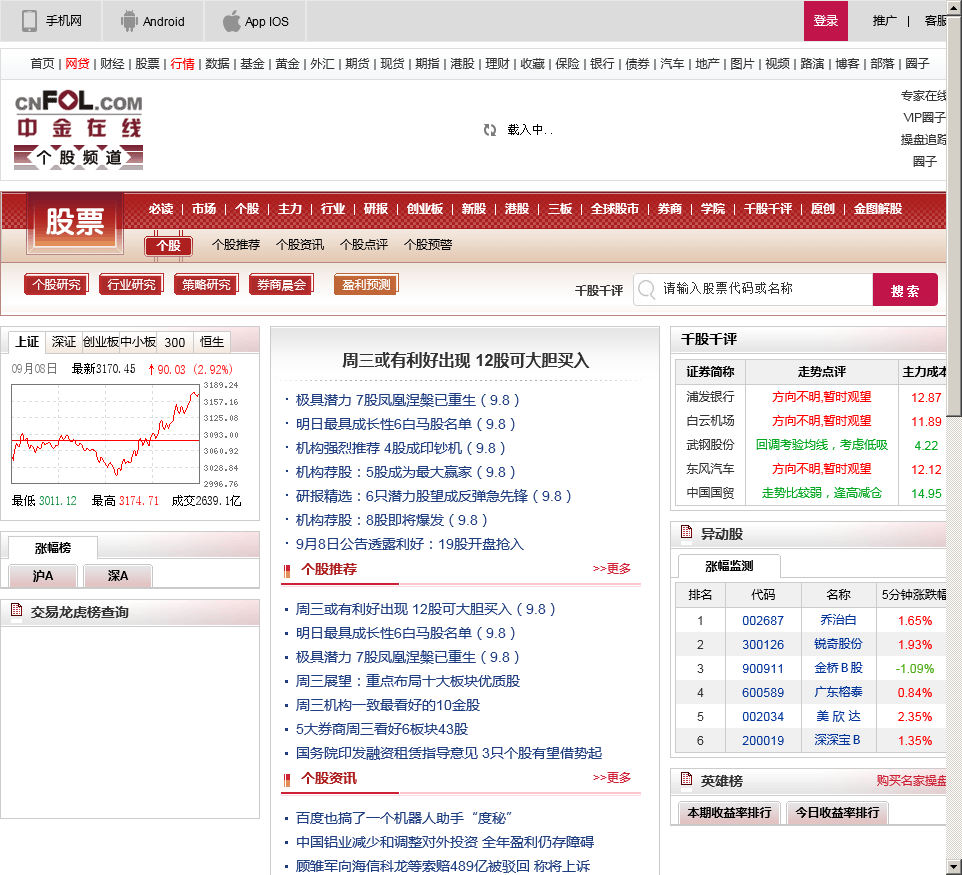The image size is (962, 875).
Task: Open 全球股市 in the red stock menu
Action: point(615,209)
